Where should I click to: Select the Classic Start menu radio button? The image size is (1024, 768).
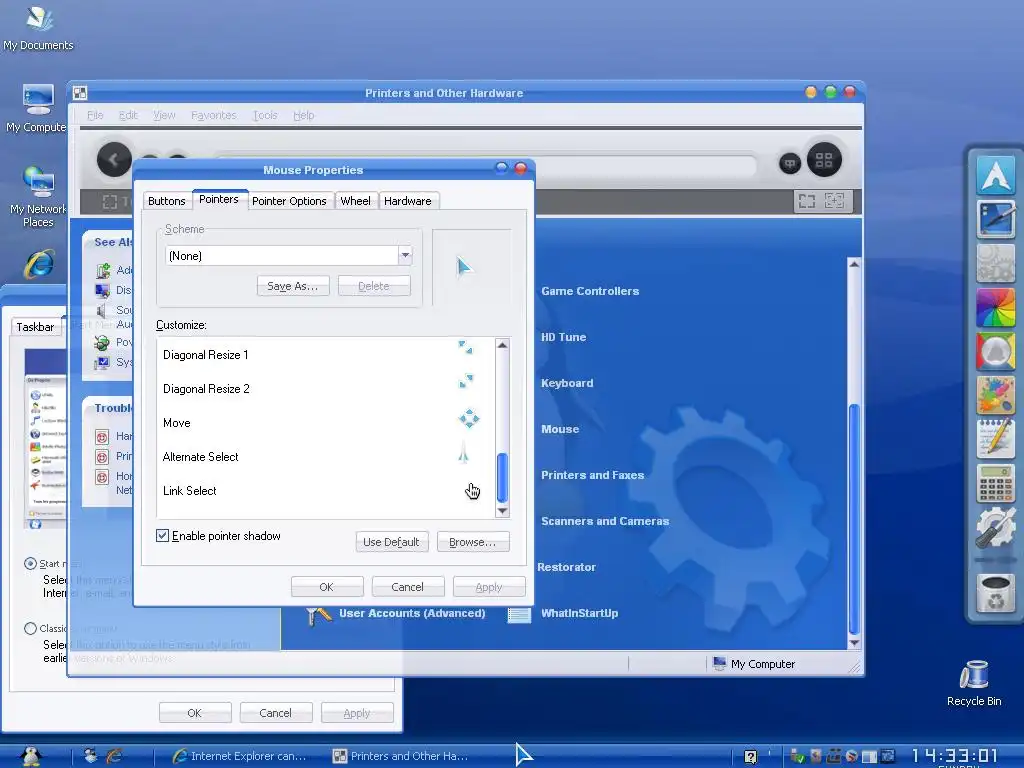click(x=30, y=628)
